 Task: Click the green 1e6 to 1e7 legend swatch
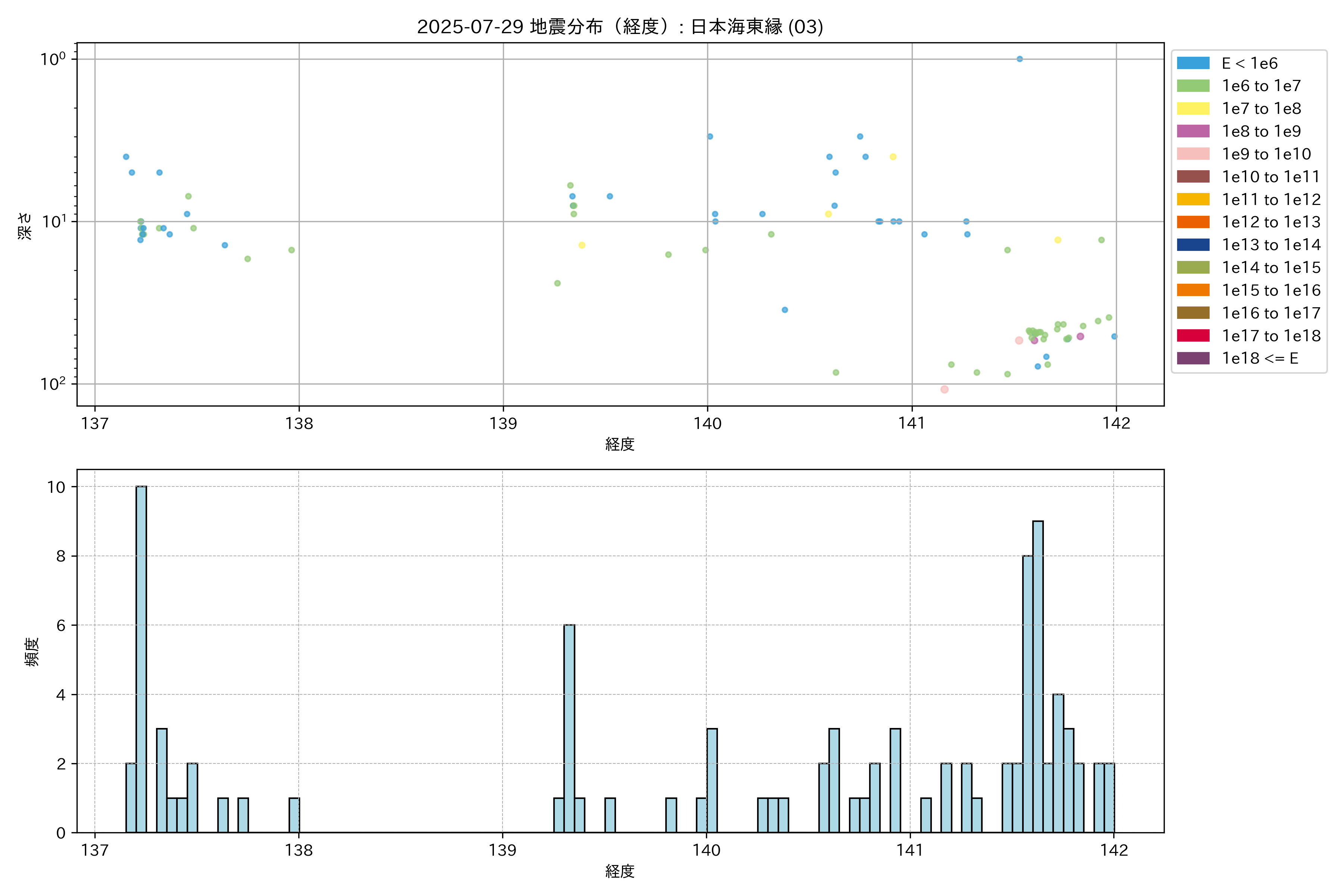click(1193, 86)
